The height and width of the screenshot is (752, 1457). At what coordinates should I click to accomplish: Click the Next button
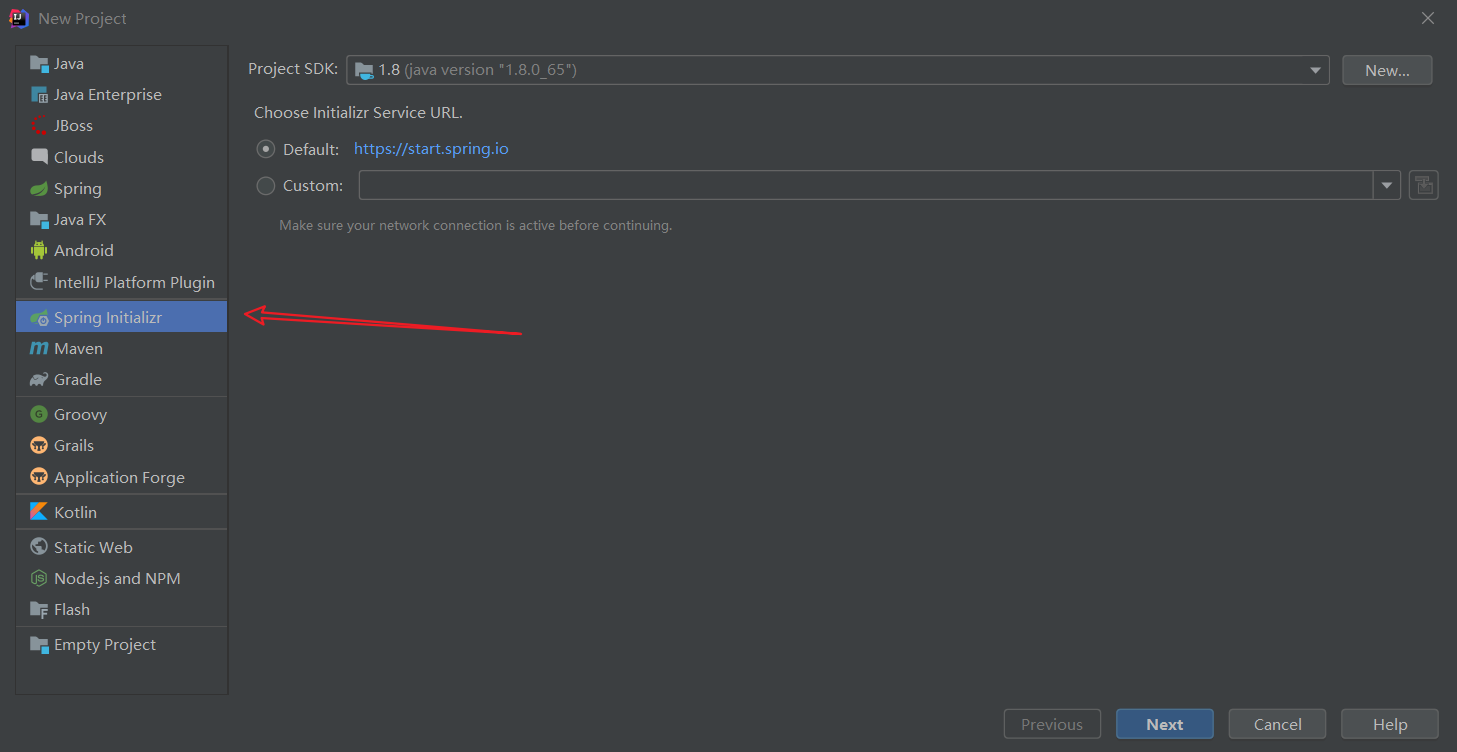pos(1165,724)
